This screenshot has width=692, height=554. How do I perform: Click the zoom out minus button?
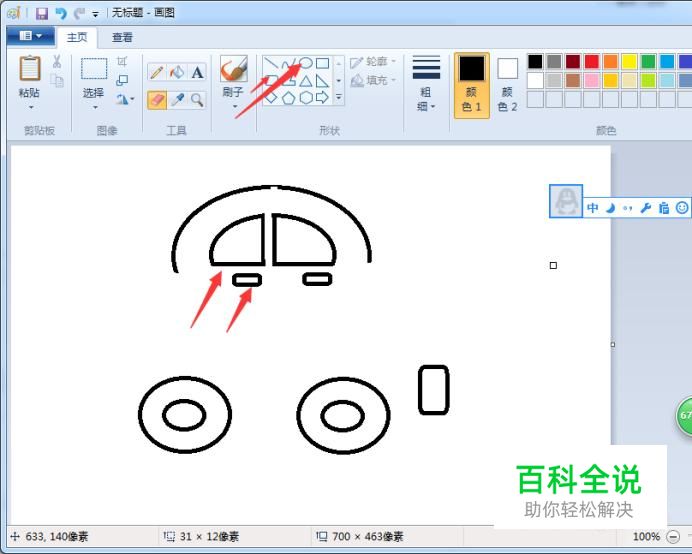coord(673,537)
